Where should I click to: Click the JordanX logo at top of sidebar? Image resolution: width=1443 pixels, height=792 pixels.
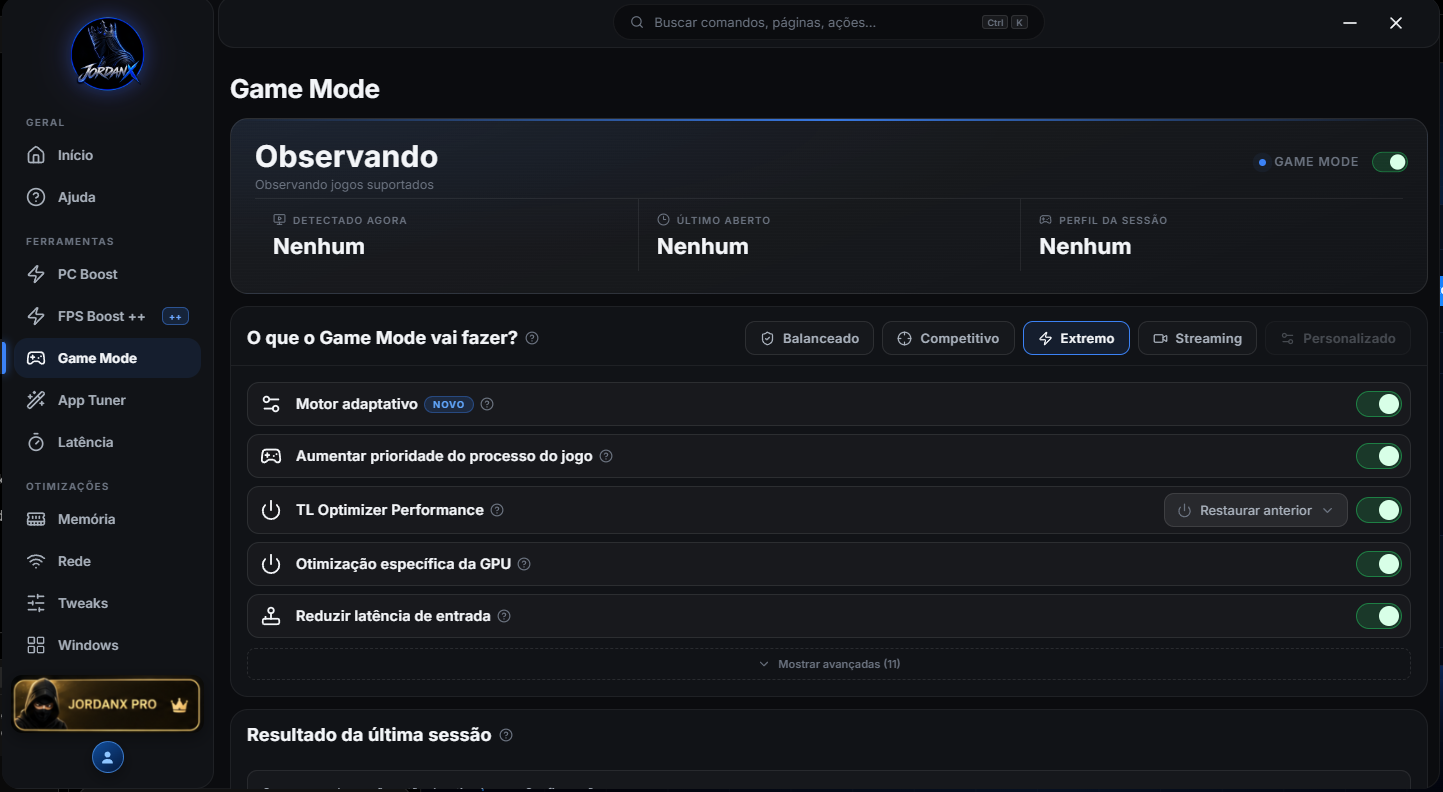click(107, 54)
